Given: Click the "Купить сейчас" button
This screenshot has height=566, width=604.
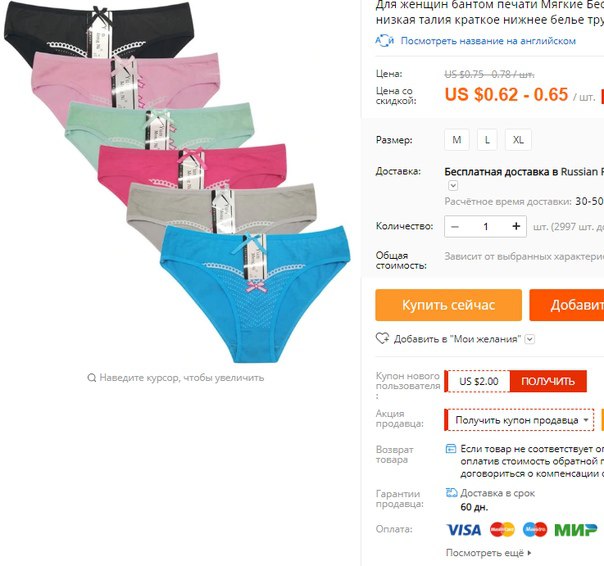Looking at the screenshot, I should [x=448, y=305].
